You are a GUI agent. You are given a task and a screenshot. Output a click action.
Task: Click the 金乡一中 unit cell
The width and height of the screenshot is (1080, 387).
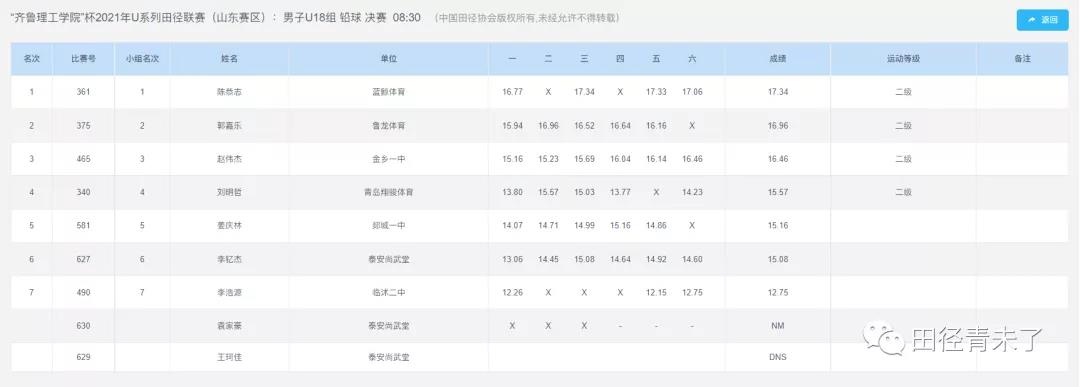pyautogui.click(x=388, y=159)
